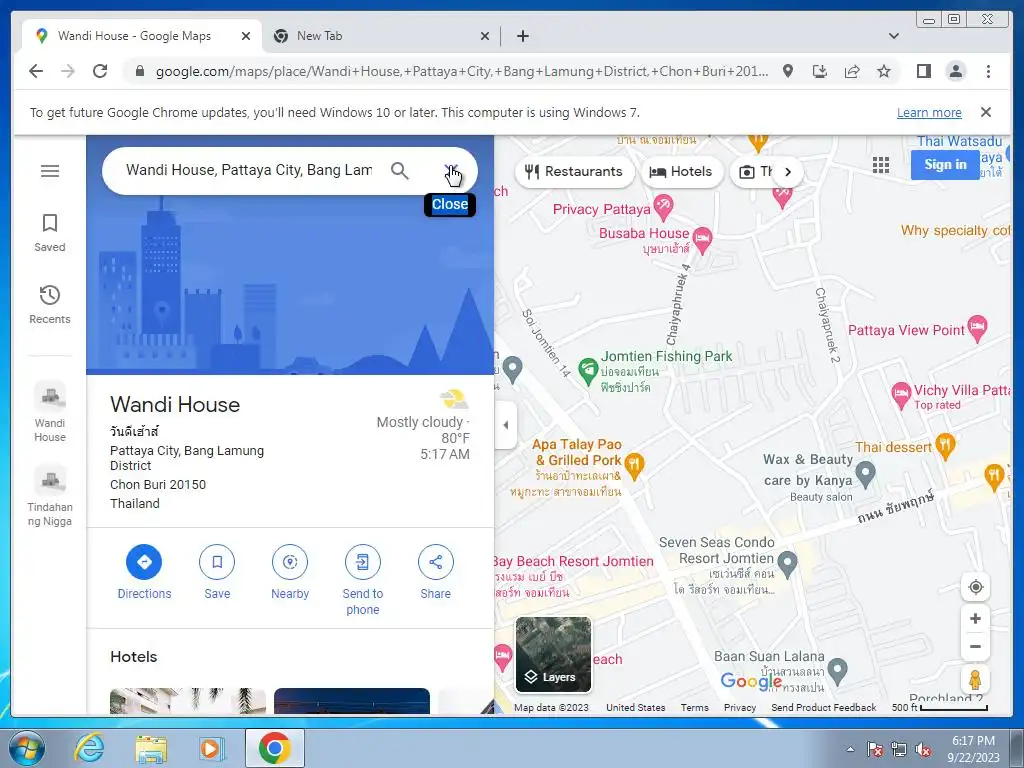
Task: Open Windows Media Player from taskbar
Action: tap(212, 748)
